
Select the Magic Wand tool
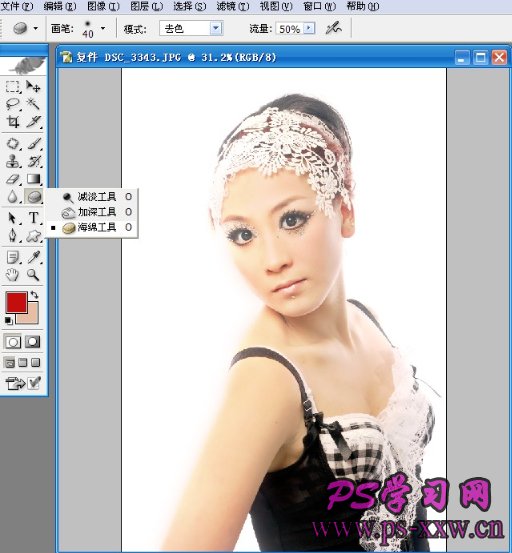[33, 104]
